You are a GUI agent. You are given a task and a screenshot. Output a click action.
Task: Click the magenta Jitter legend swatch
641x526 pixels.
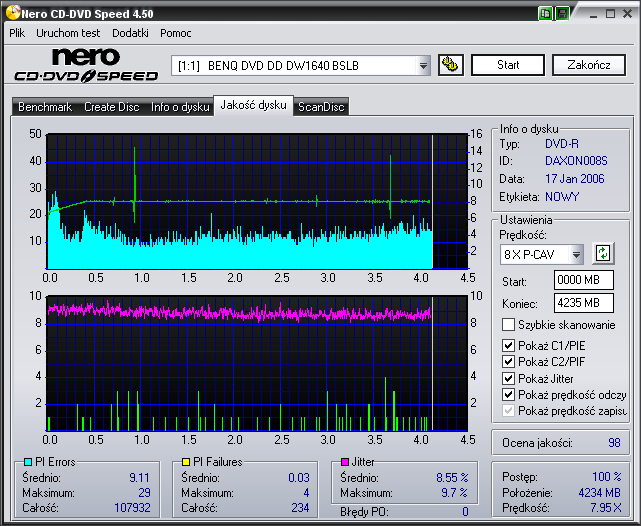coord(345,462)
